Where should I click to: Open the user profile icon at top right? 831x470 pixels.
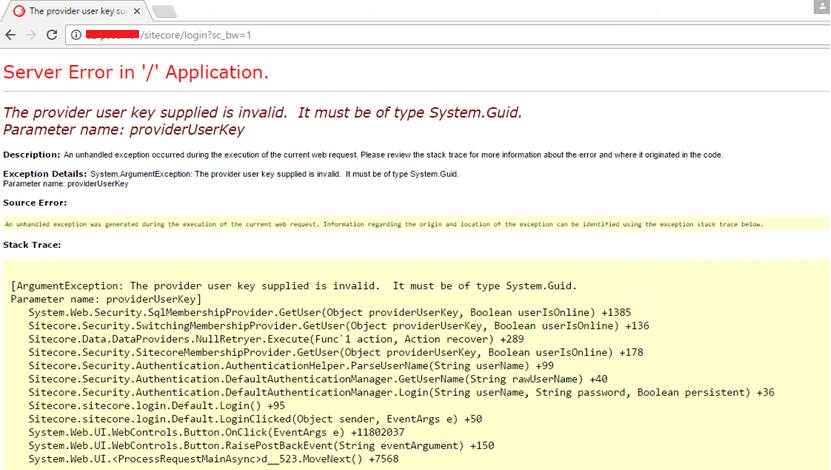pyautogui.click(x=821, y=7)
